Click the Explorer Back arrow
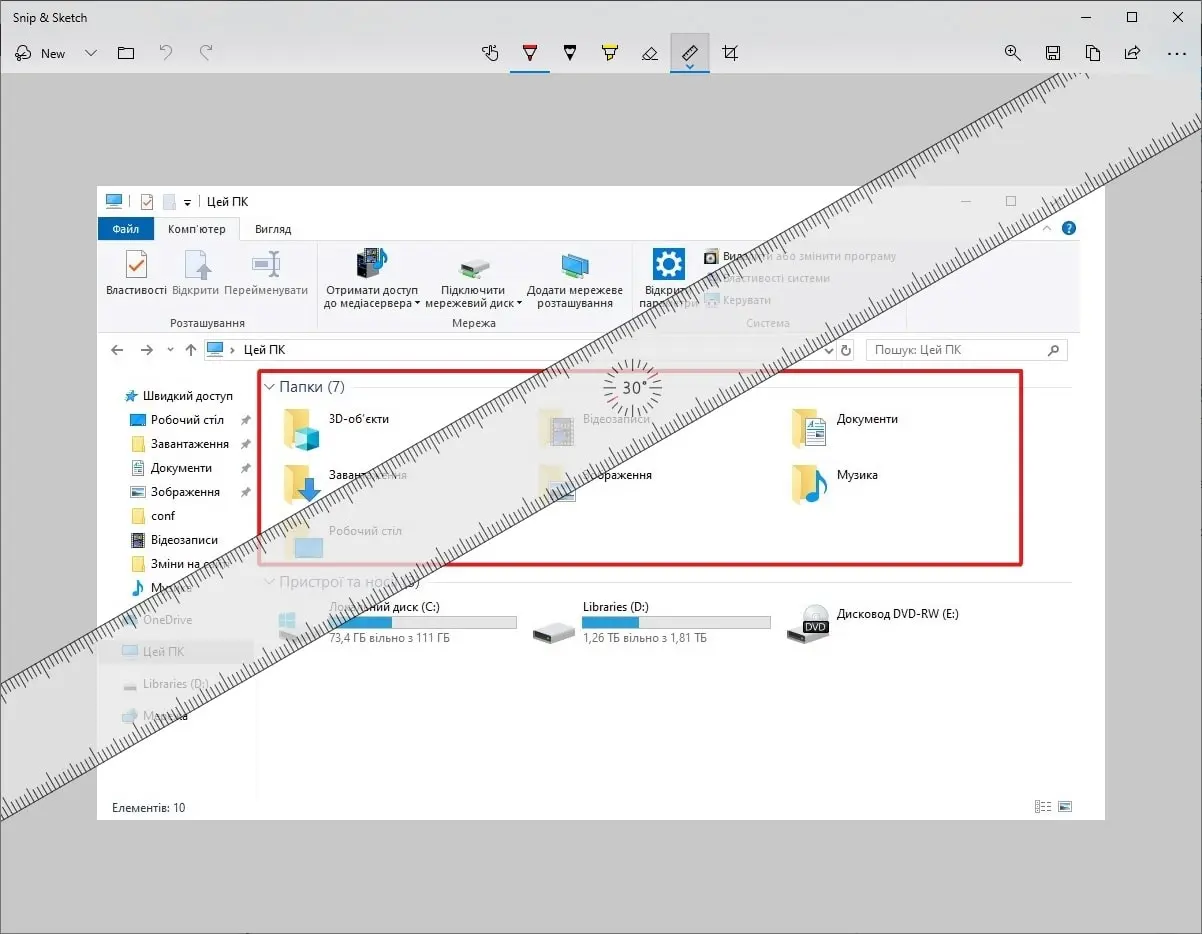 [x=117, y=350]
